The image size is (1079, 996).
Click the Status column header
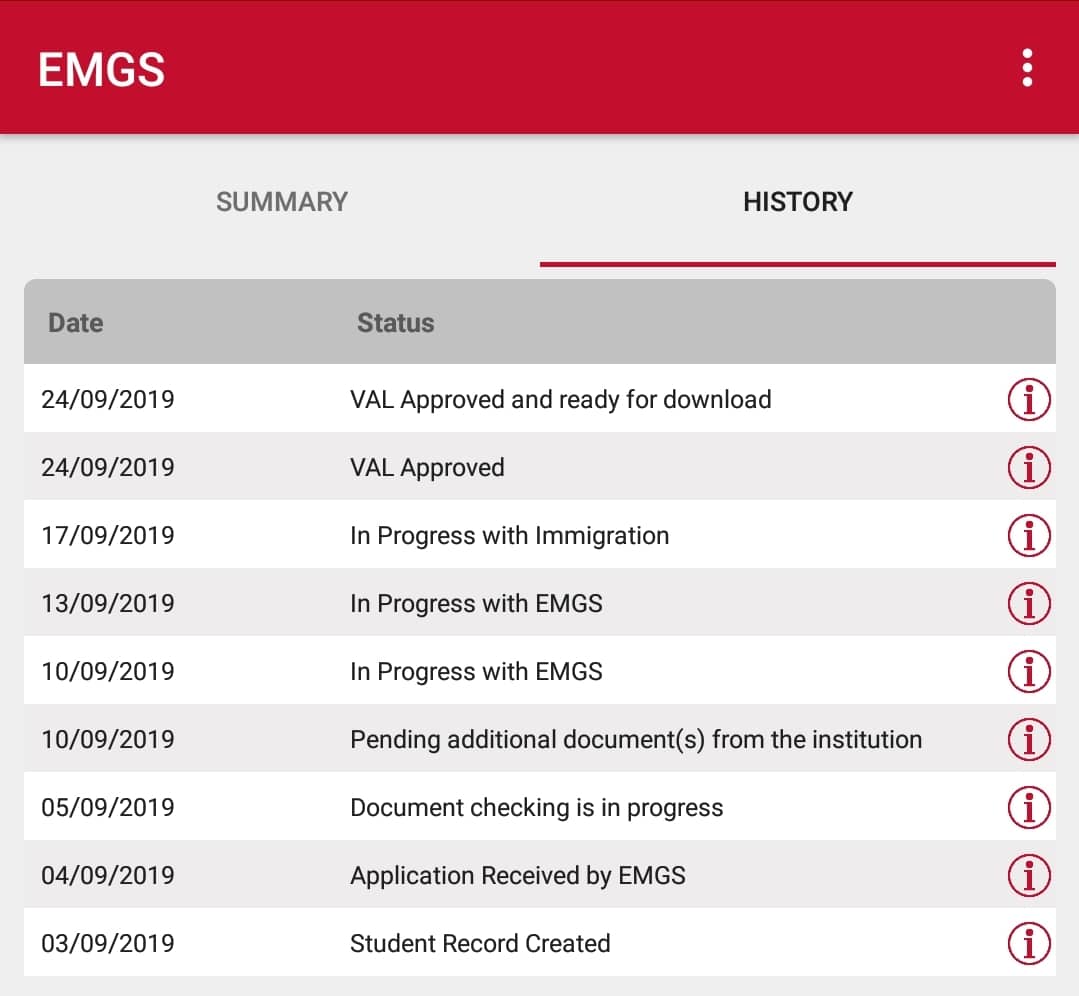[x=395, y=323]
